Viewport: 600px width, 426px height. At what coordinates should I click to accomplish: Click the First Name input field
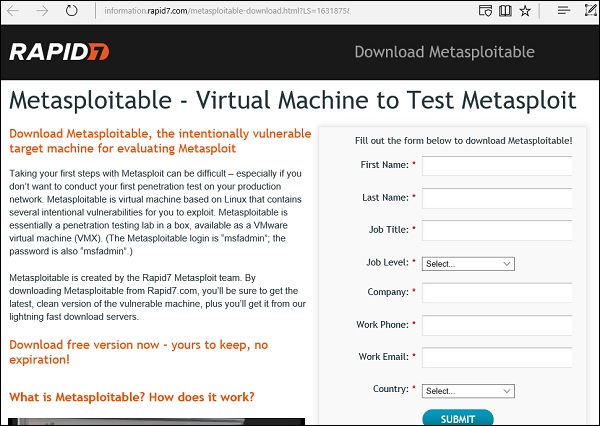coord(497,166)
